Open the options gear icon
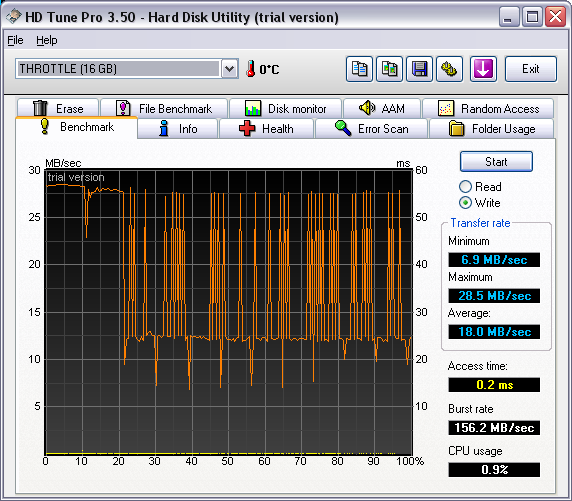Screen dimensions: 572x501 tap(449, 69)
